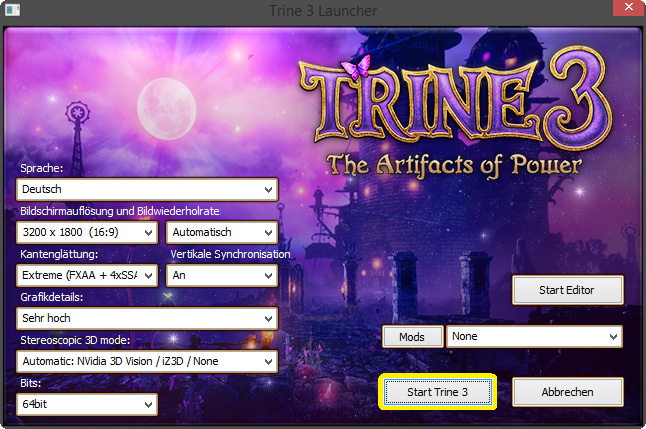Open the Stereoscopic 3D mode dropdown
The height and width of the screenshot is (429, 646).
click(147, 361)
